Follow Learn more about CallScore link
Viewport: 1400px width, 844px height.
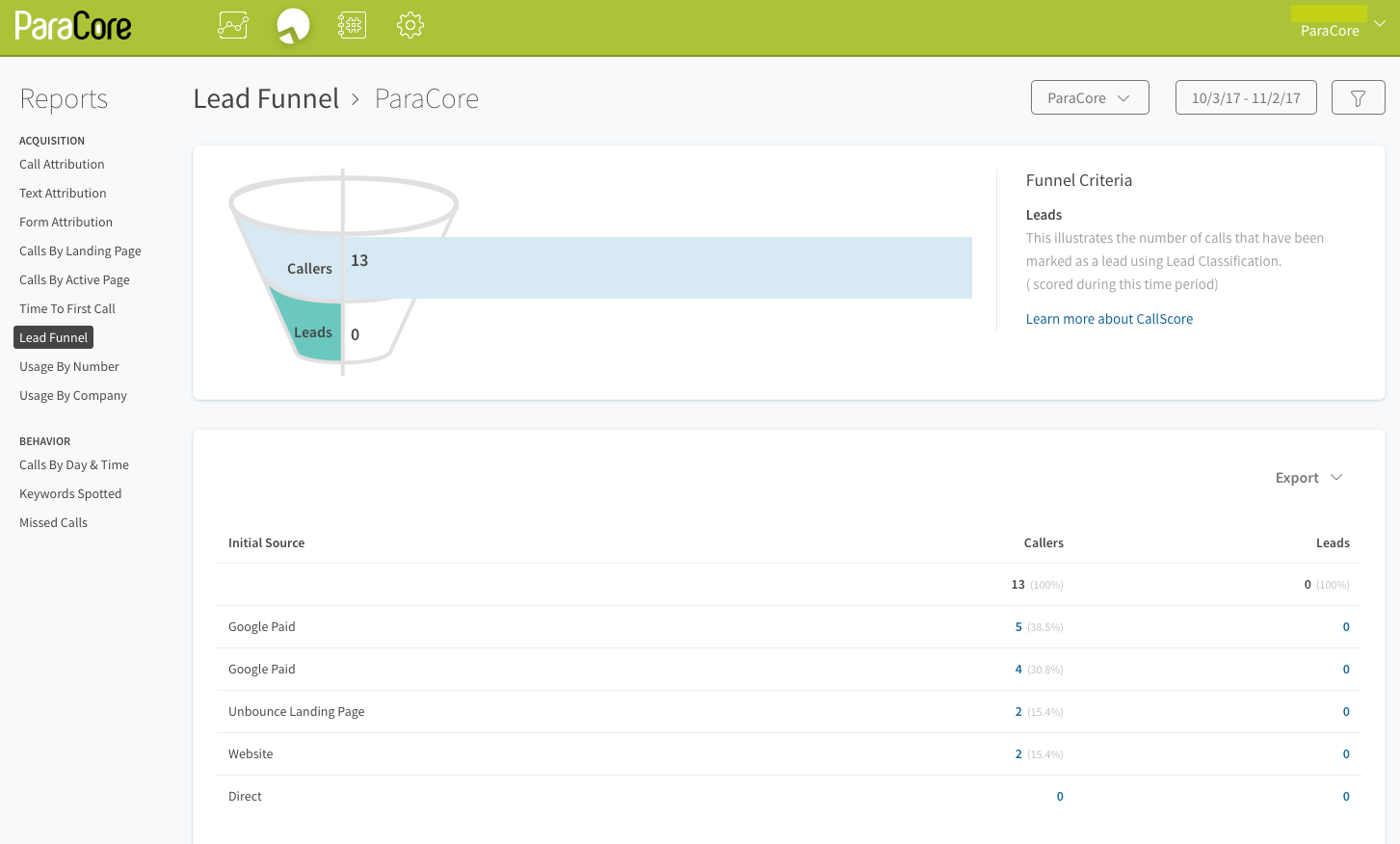coord(1109,319)
